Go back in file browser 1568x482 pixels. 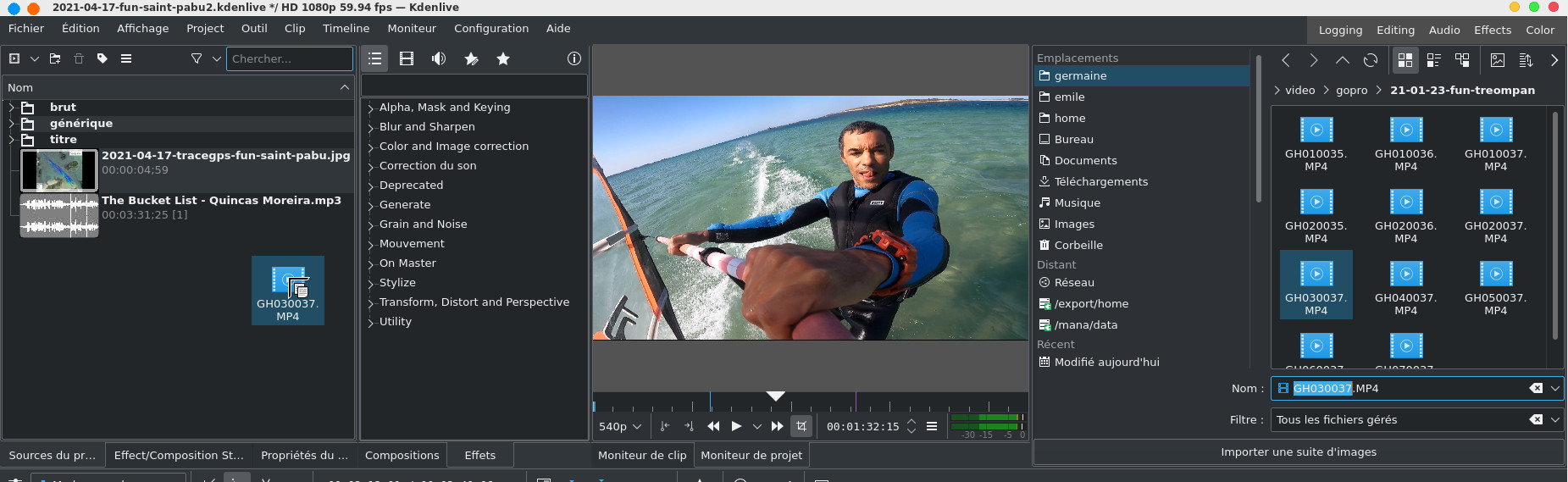click(1286, 60)
